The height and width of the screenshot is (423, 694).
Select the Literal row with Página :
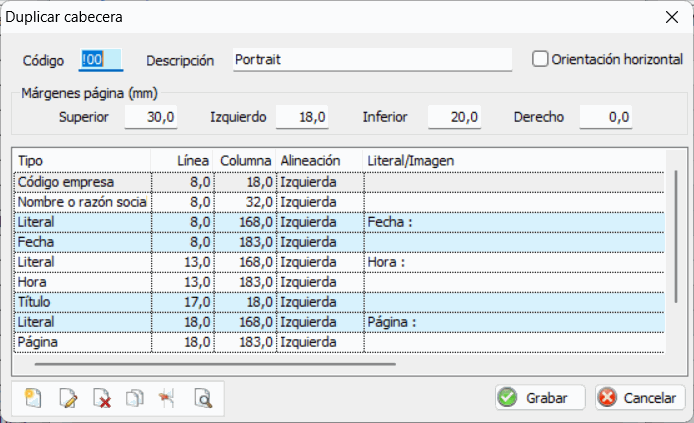point(339,322)
